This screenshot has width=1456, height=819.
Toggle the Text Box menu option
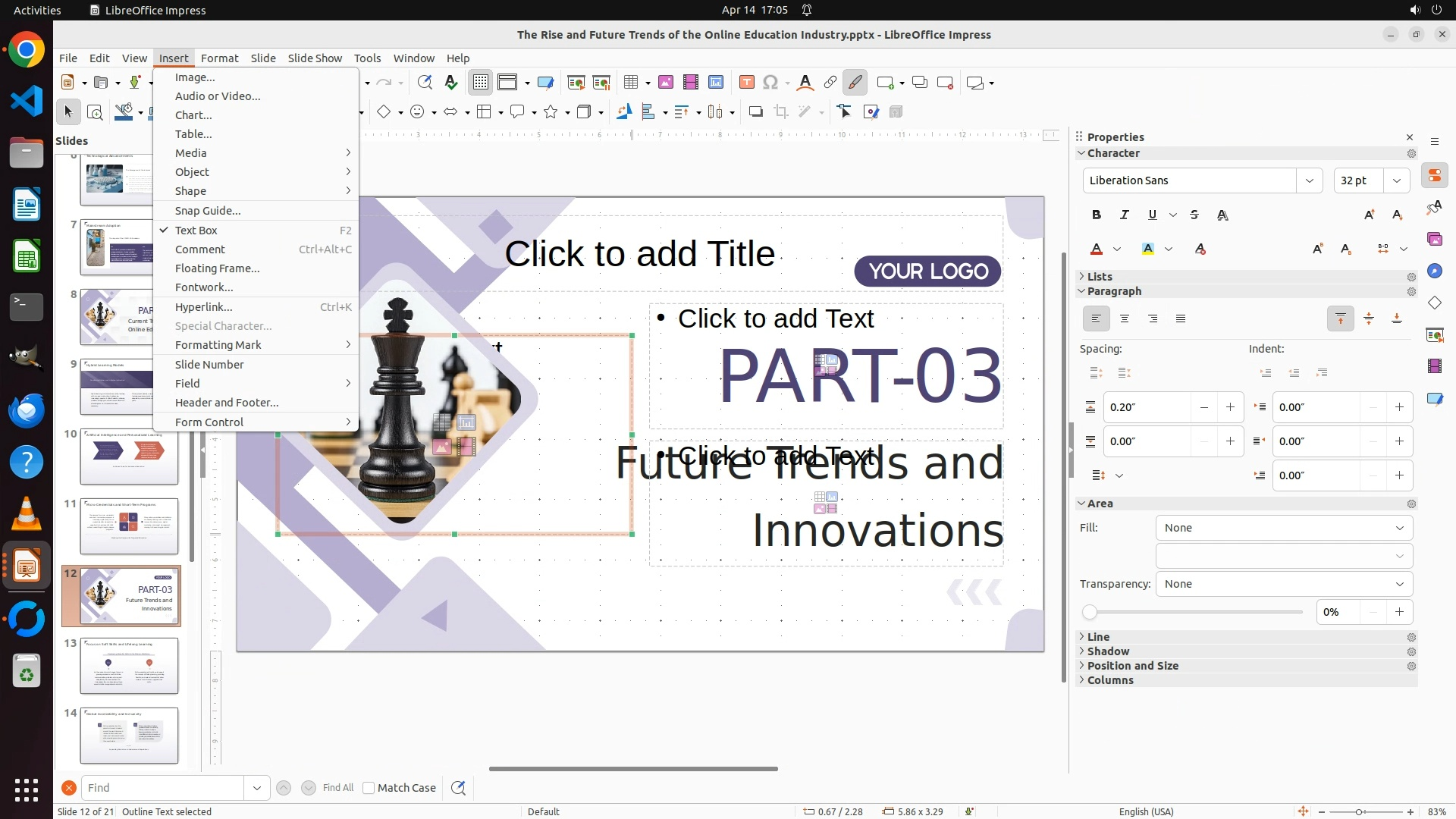tap(196, 231)
